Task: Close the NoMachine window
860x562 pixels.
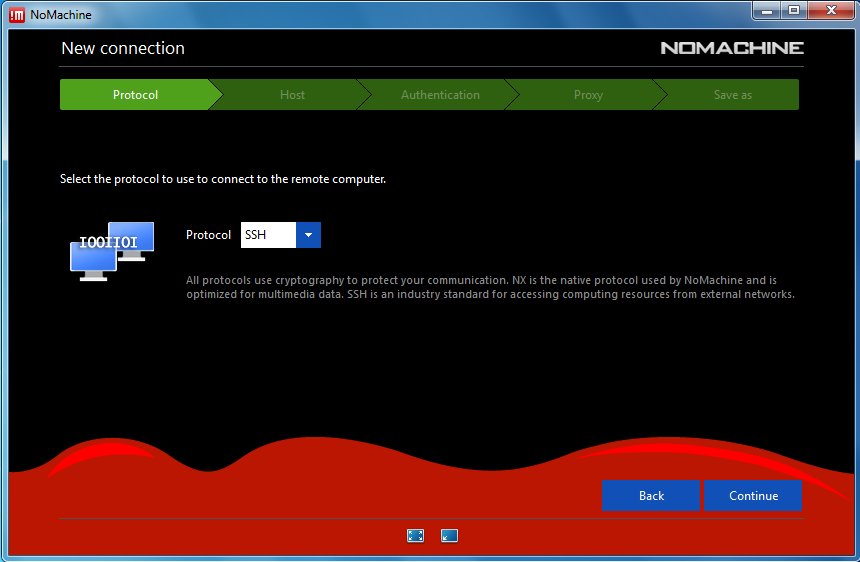Action: pos(830,10)
